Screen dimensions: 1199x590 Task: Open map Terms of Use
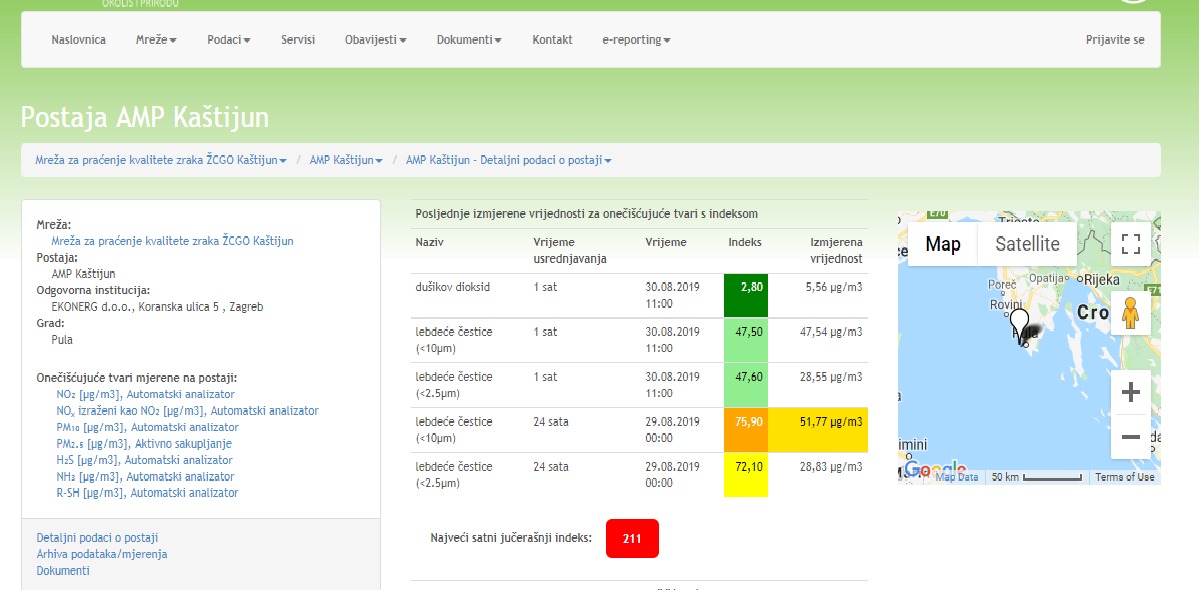(x=1125, y=477)
